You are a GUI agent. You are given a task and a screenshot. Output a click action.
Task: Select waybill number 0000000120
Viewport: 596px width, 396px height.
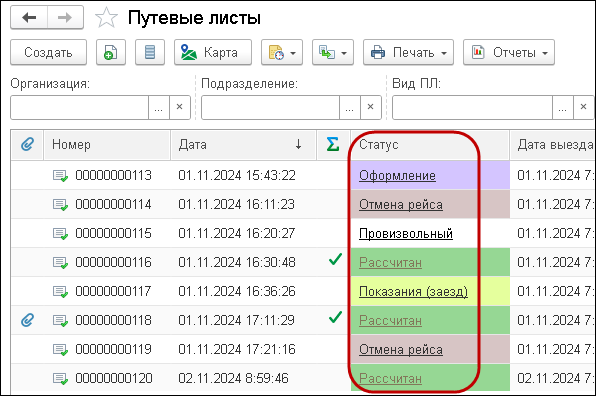tap(113, 379)
